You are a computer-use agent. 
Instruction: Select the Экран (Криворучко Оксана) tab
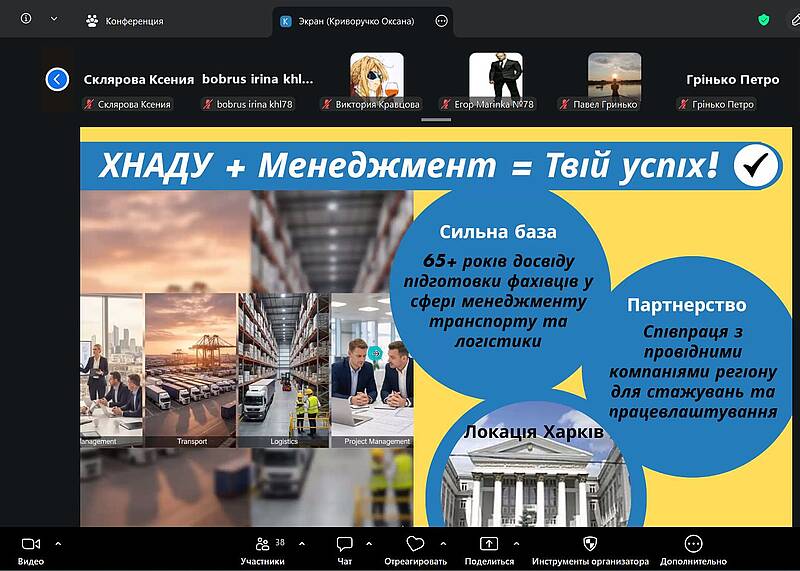pyautogui.click(x=355, y=20)
